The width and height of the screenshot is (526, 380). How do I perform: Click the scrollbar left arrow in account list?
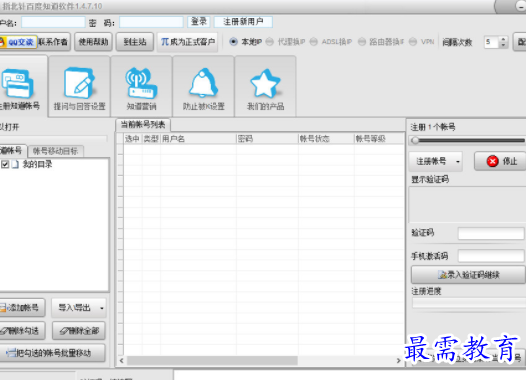click(121, 361)
